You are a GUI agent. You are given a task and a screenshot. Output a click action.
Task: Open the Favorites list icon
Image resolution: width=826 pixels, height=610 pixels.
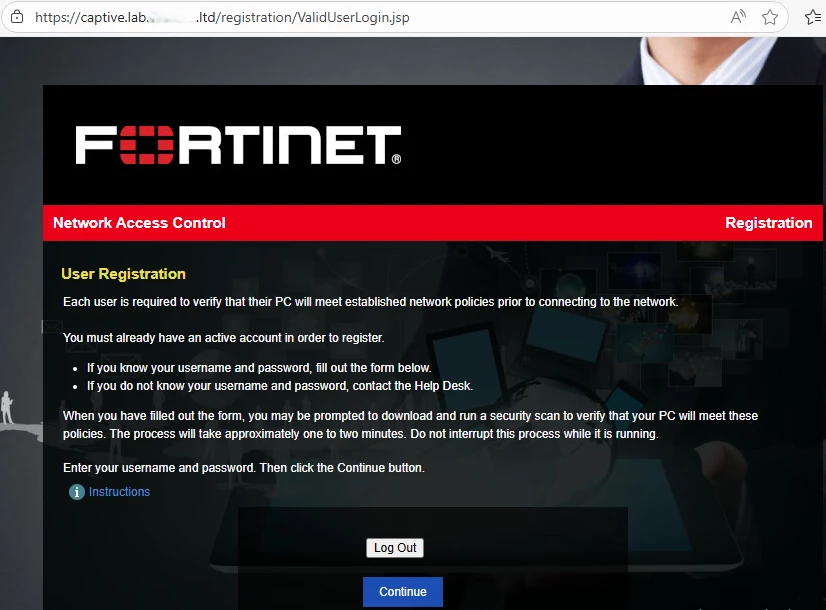tap(814, 17)
